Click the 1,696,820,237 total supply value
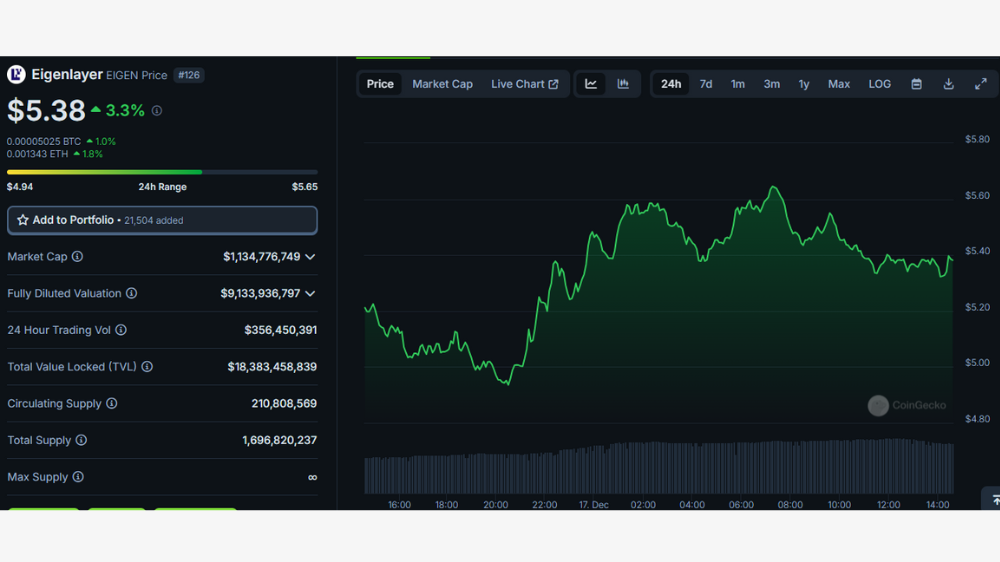The image size is (1000, 562). click(279, 440)
